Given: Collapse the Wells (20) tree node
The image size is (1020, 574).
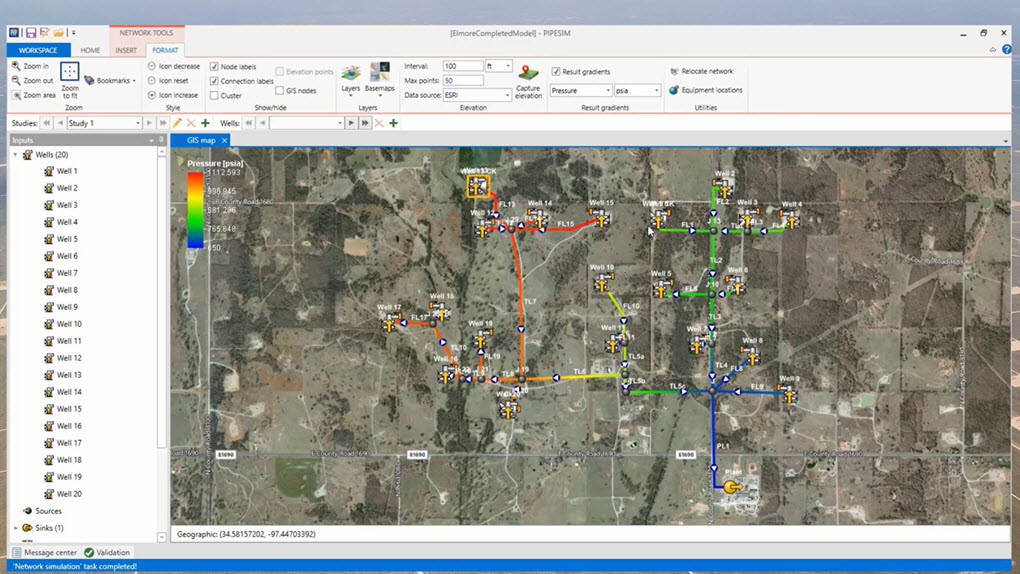Looking at the screenshot, I should pyautogui.click(x=16, y=155).
